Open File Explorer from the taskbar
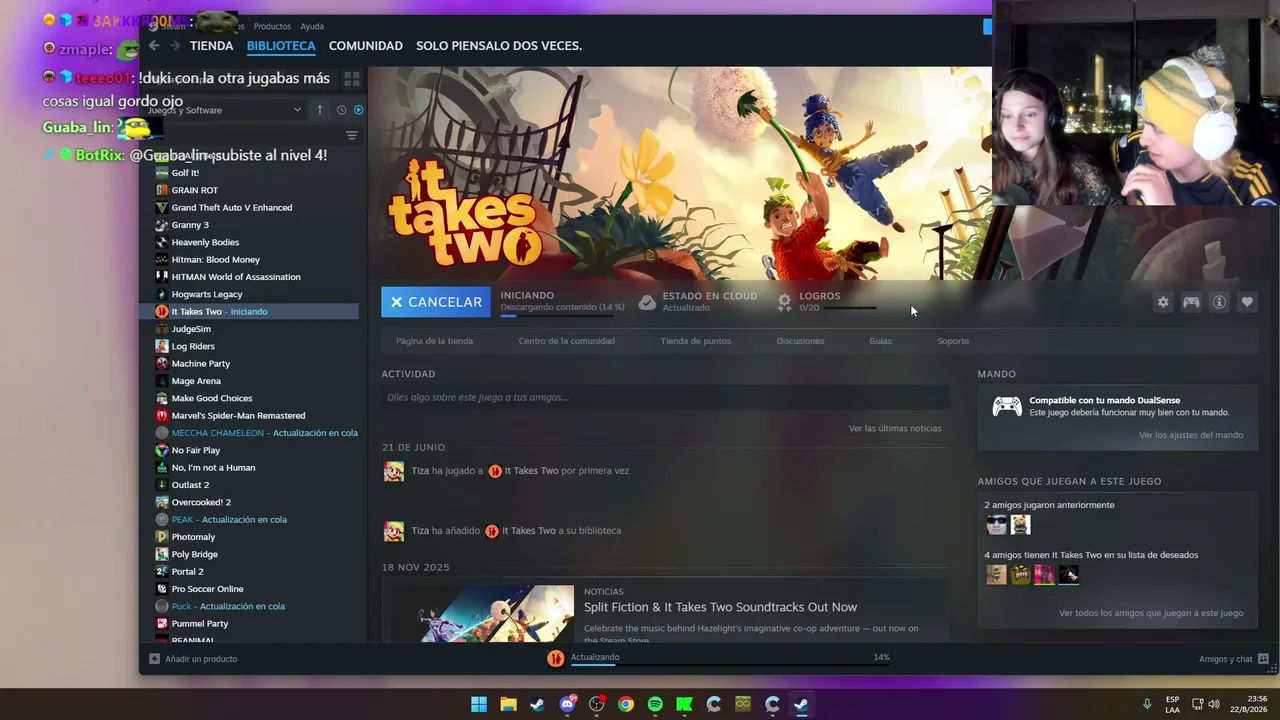 click(x=508, y=704)
